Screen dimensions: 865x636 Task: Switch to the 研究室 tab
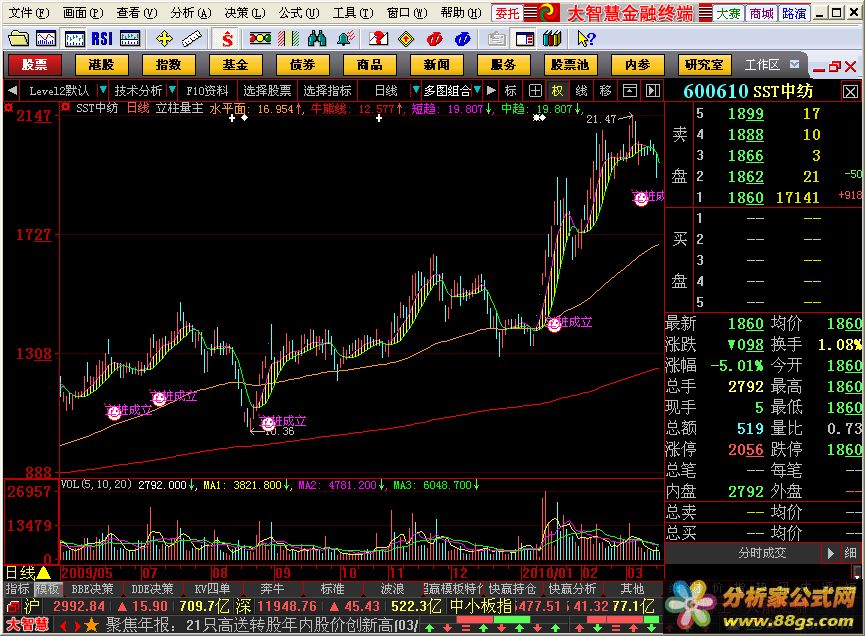[x=704, y=65]
